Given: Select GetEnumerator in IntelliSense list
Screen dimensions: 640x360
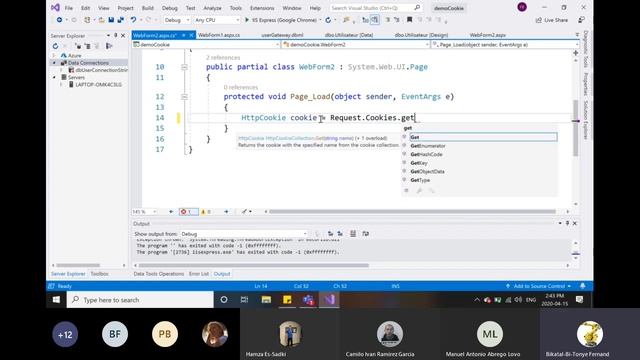Looking at the screenshot, I should pyautogui.click(x=427, y=146).
